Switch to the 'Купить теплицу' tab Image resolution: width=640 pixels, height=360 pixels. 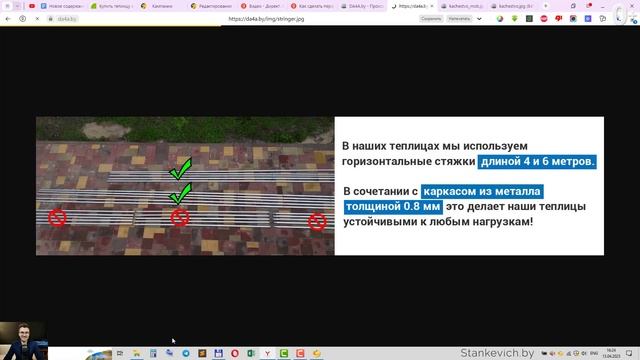pos(112,6)
